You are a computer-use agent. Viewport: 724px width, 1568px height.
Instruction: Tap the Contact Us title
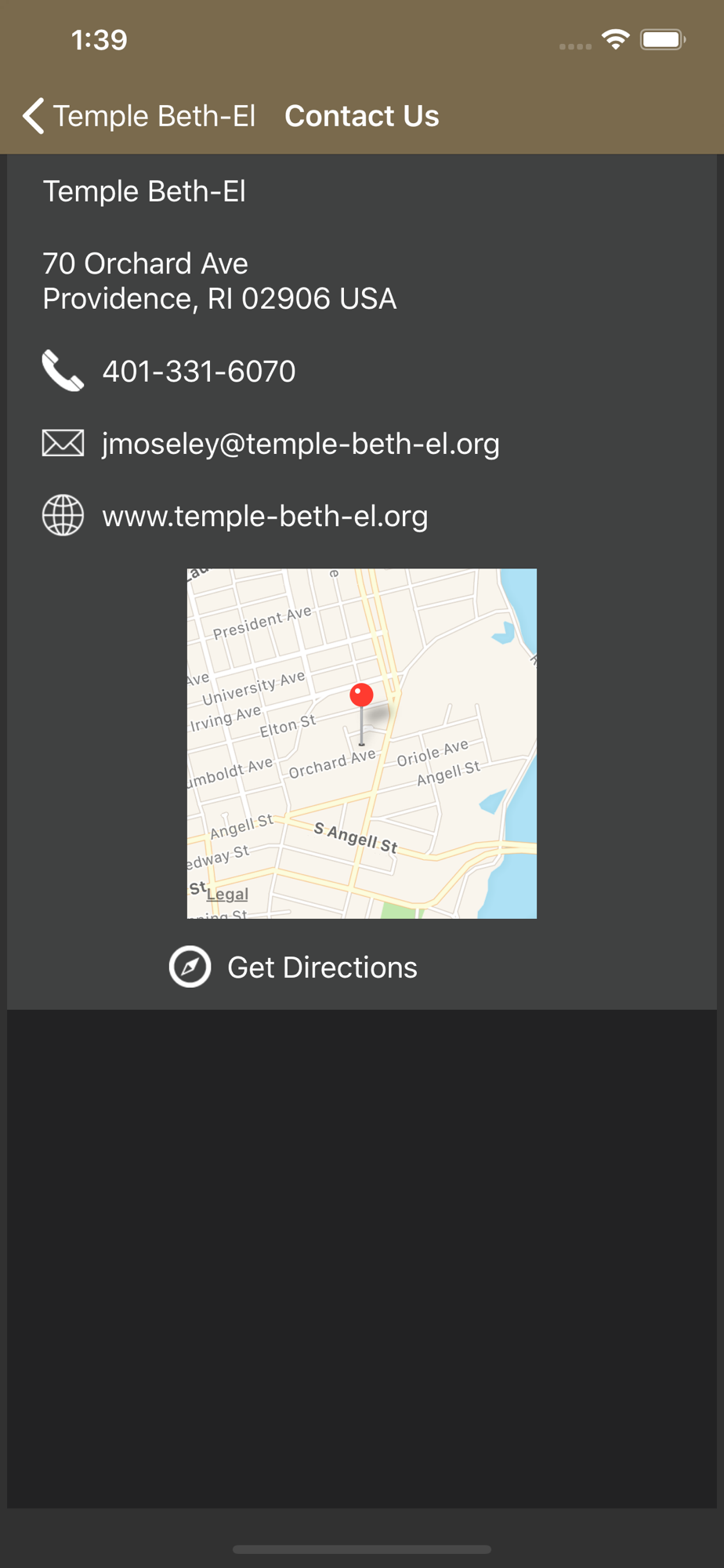[361, 116]
